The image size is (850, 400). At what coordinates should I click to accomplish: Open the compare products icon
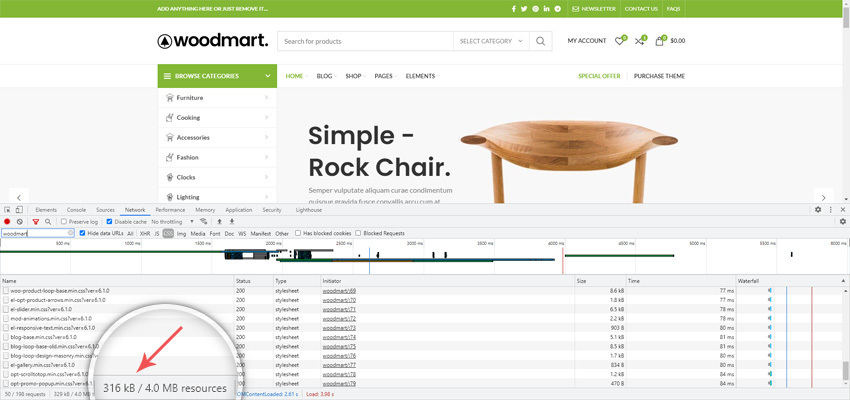640,41
